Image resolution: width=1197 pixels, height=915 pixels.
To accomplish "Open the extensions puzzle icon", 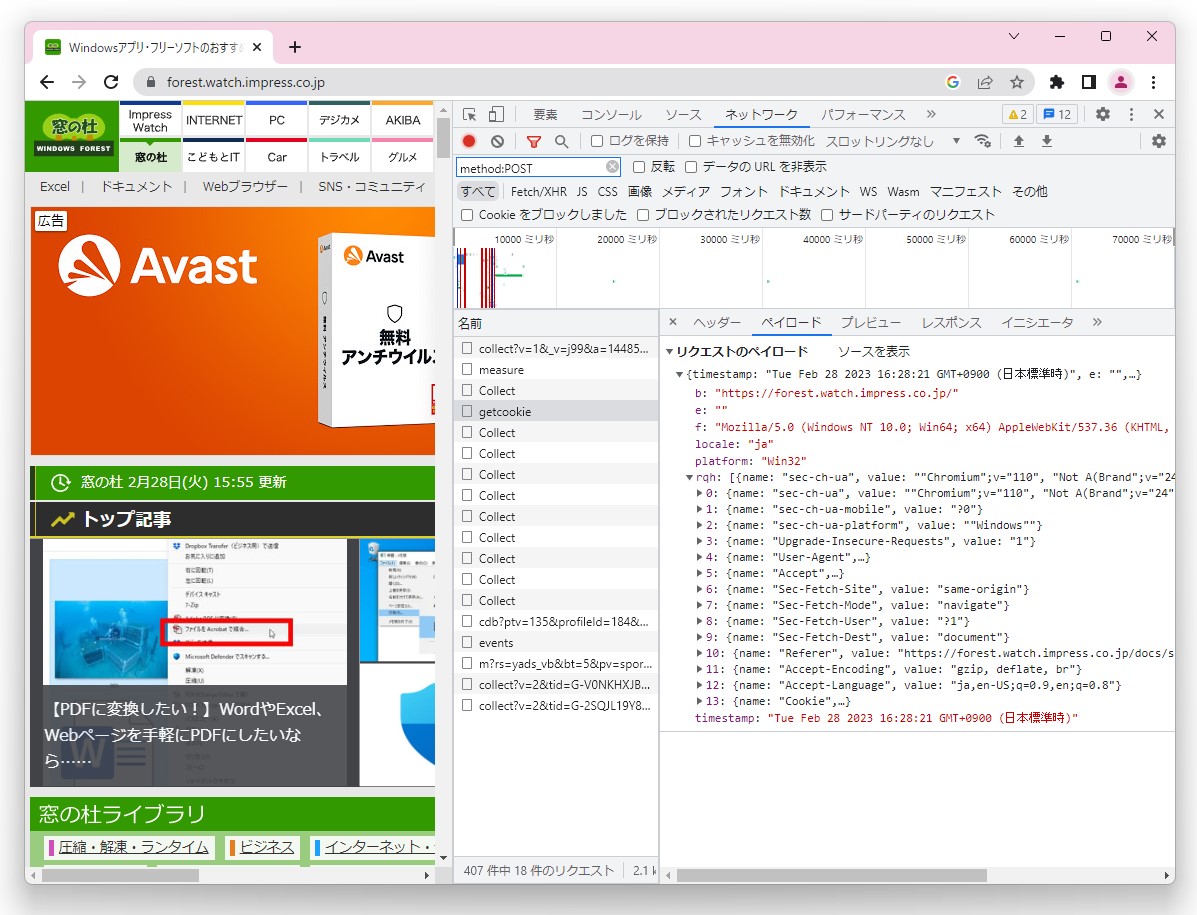I will click(x=1057, y=82).
